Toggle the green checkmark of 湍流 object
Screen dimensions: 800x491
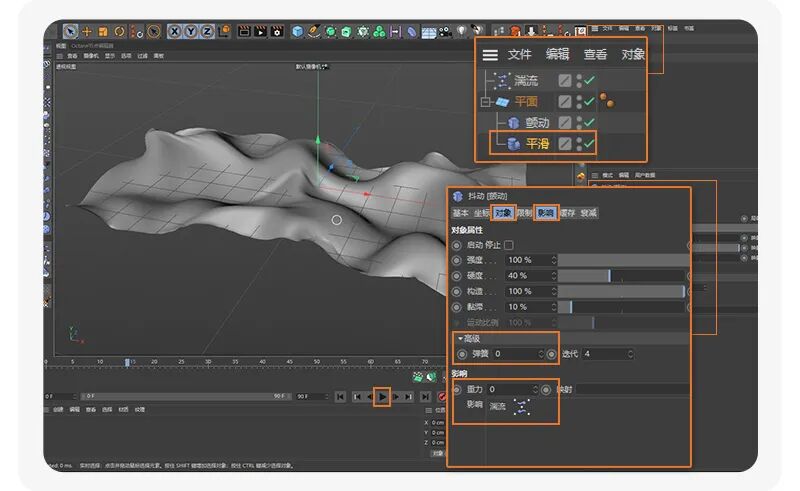(x=589, y=80)
